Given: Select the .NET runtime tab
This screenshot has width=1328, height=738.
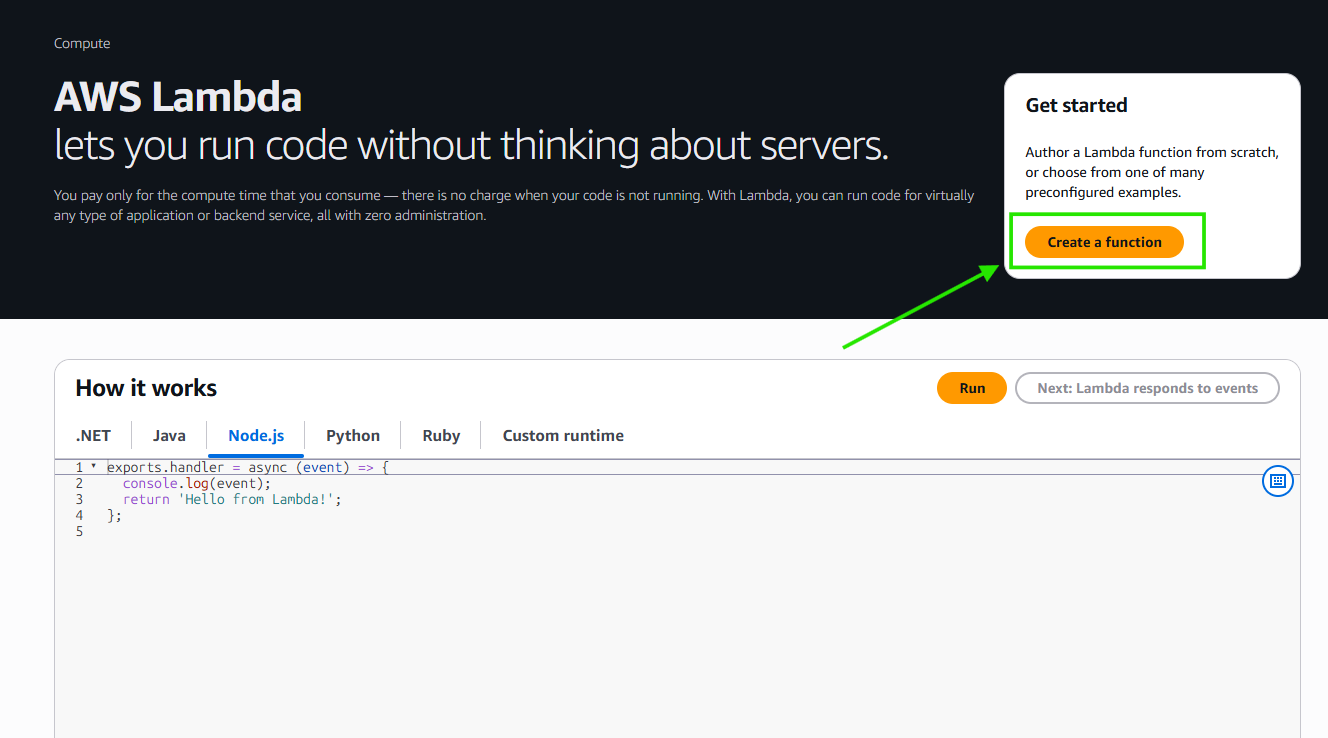Looking at the screenshot, I should [93, 435].
